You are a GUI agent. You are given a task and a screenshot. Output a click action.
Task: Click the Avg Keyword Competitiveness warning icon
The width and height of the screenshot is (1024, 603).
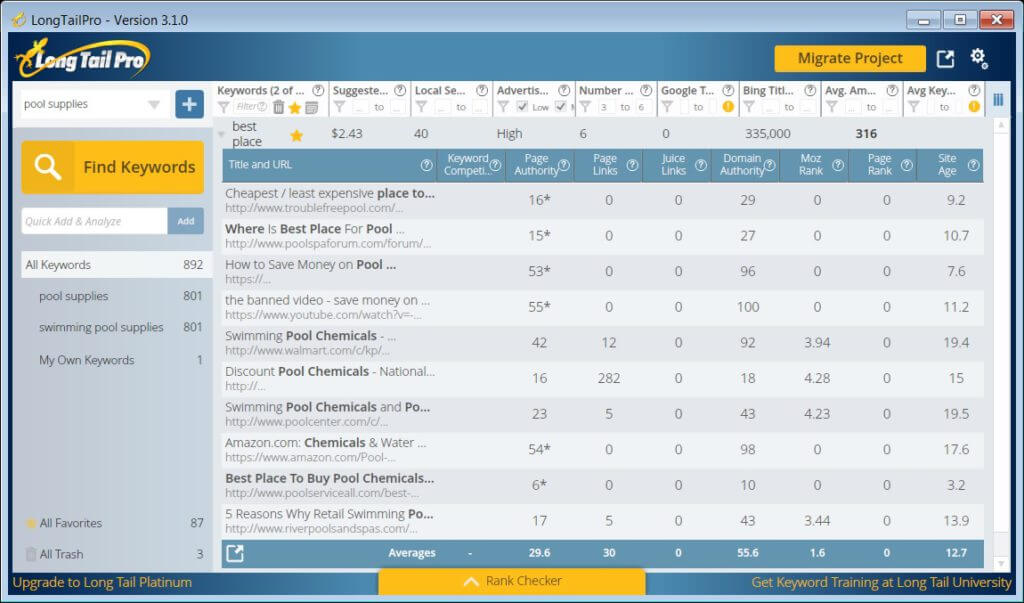pos(974,106)
